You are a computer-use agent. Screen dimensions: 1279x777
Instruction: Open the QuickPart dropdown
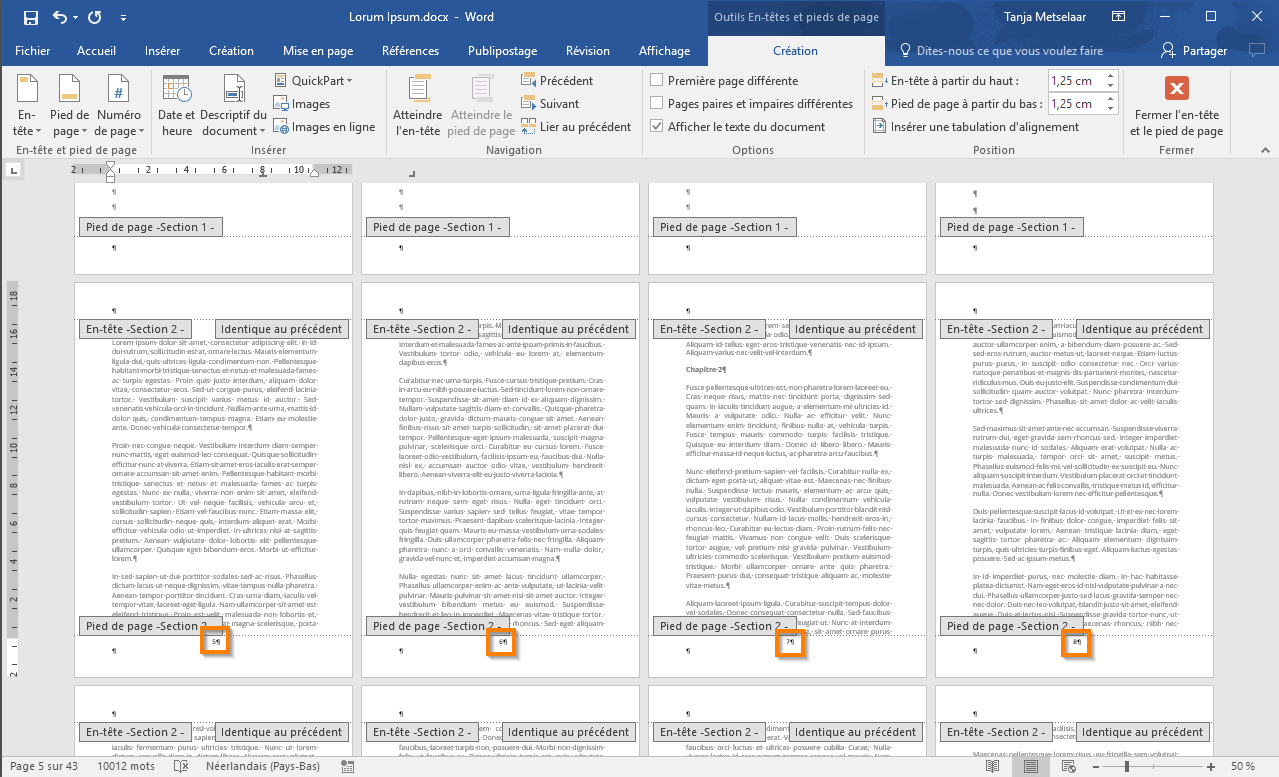click(314, 80)
